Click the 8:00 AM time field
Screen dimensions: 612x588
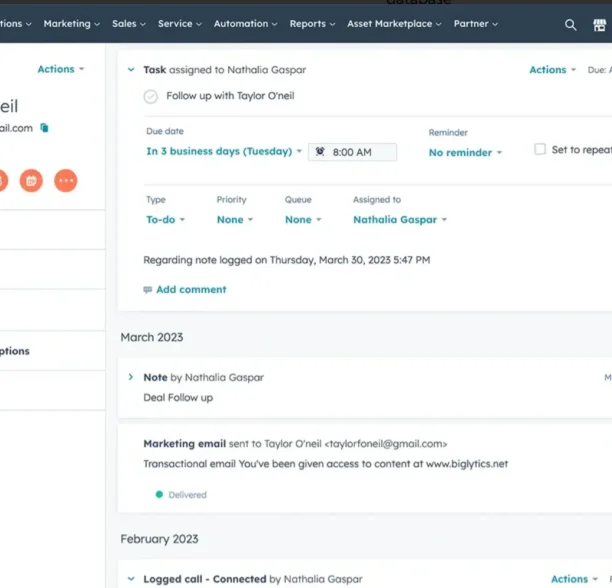point(352,152)
